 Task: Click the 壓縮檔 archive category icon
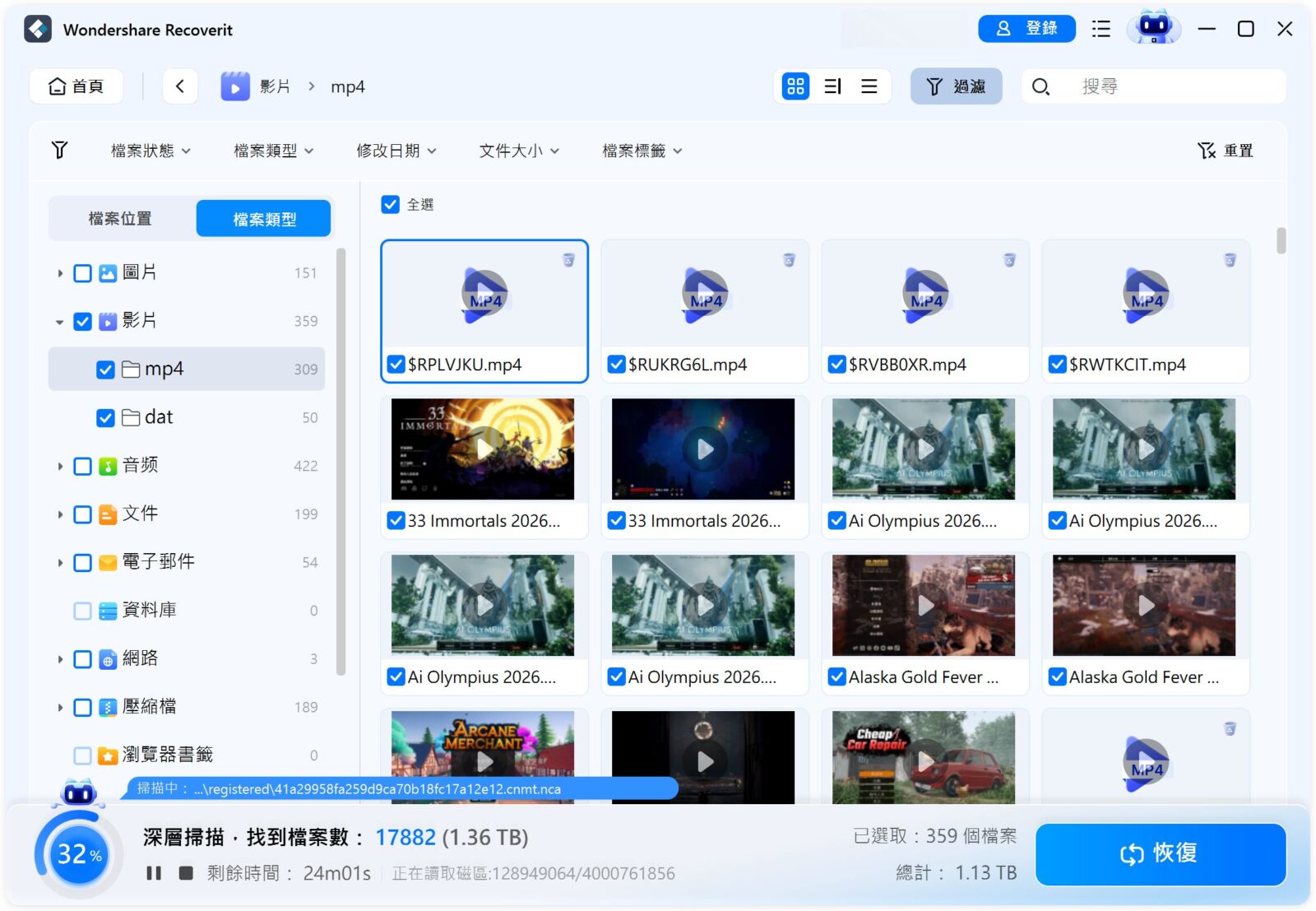(108, 708)
